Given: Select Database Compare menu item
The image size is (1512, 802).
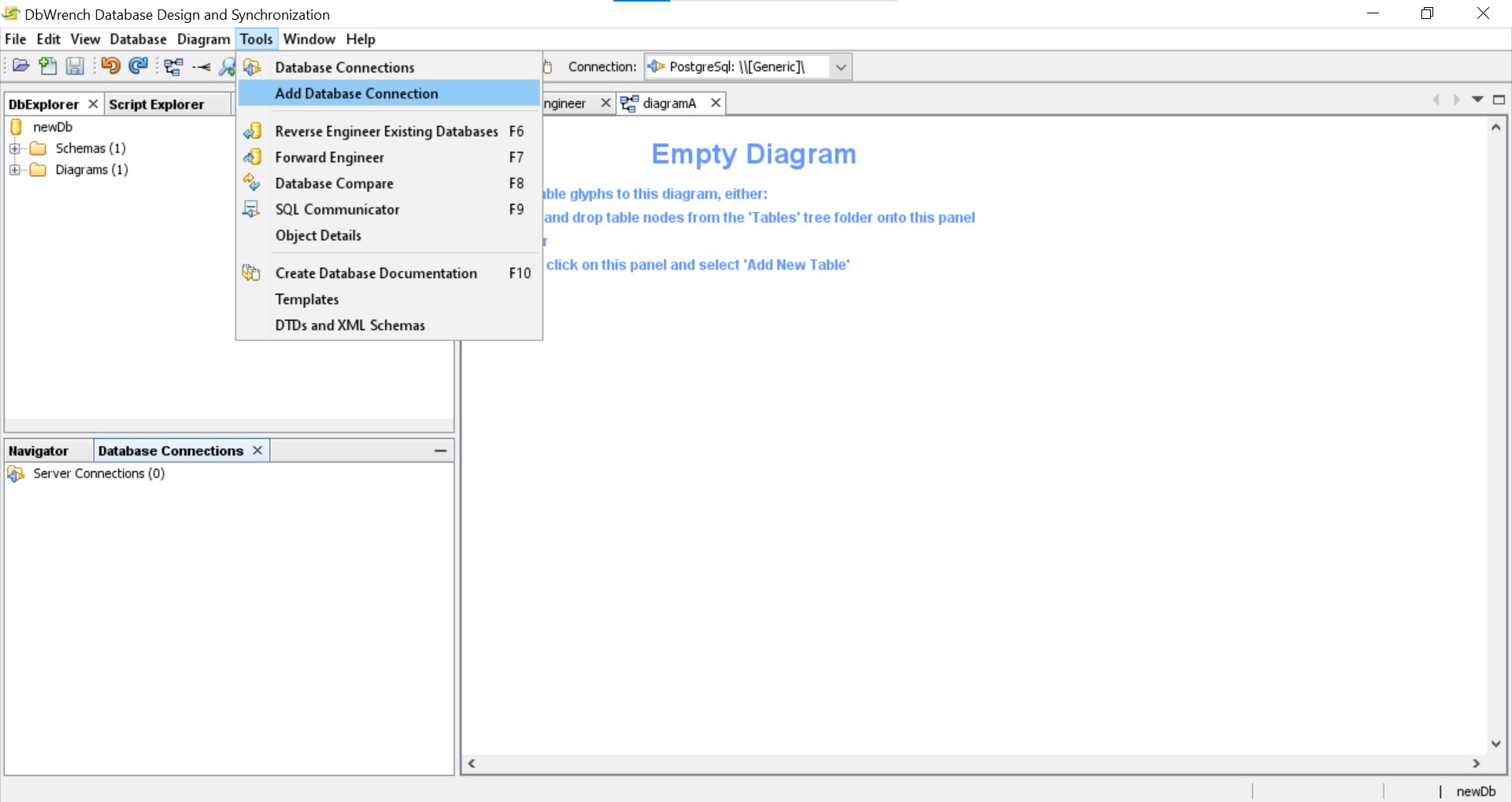Looking at the screenshot, I should [x=389, y=183].
